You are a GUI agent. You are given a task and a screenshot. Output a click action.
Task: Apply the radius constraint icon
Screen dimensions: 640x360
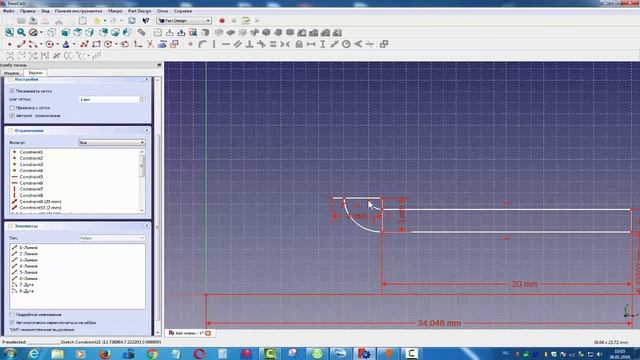click(346, 44)
